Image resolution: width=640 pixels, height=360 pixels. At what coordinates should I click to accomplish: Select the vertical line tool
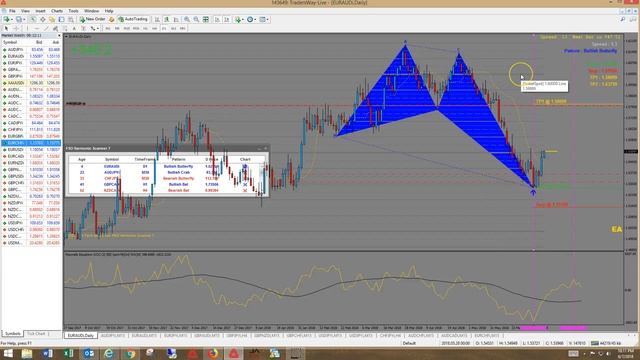(x=27, y=29)
